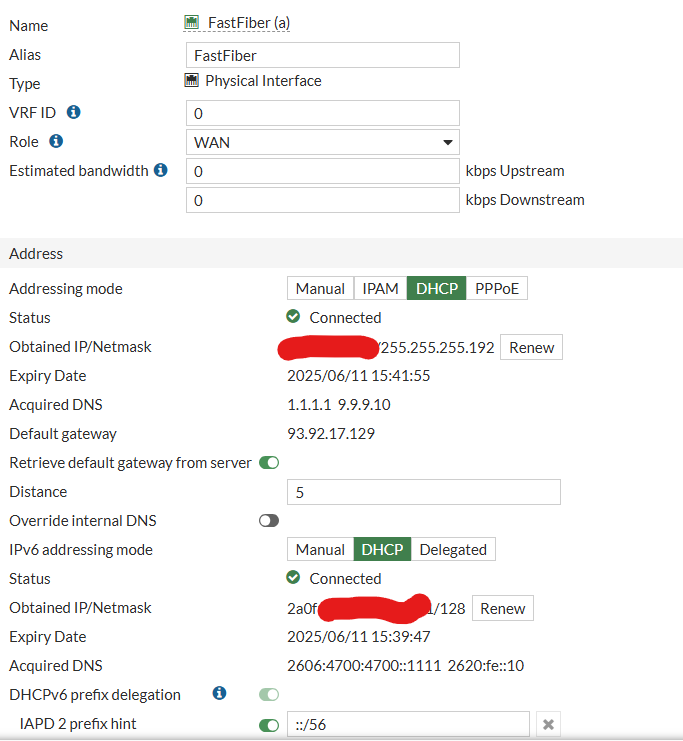
Task: Click the Estimated bandwidth info icon
Action: [x=160, y=171]
